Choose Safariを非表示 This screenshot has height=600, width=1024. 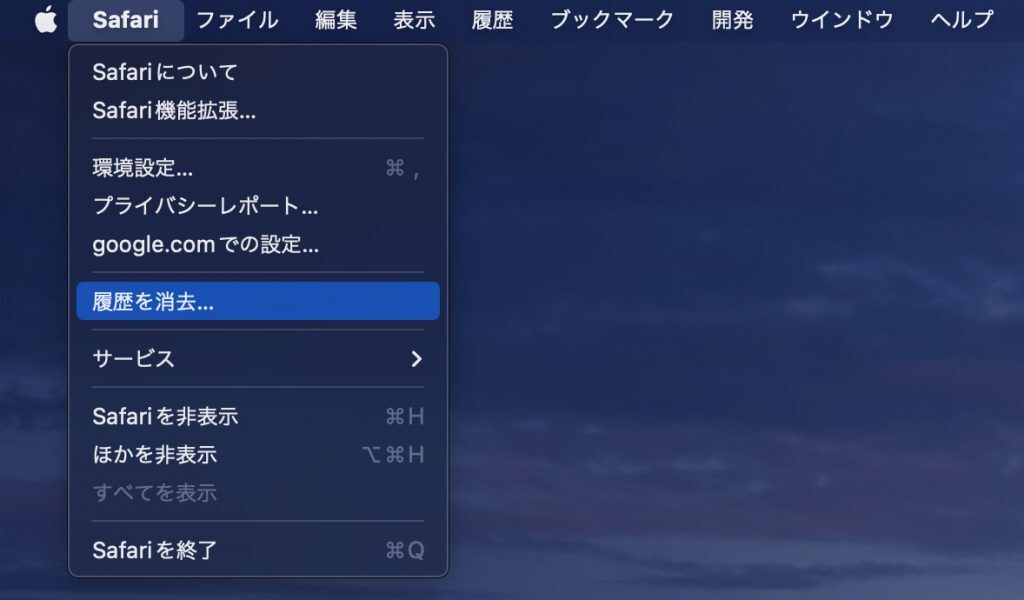(x=258, y=416)
